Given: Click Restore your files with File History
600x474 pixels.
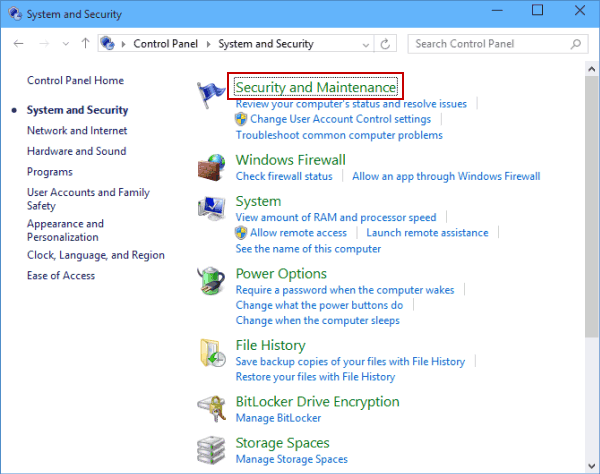Looking at the screenshot, I should pos(315,377).
